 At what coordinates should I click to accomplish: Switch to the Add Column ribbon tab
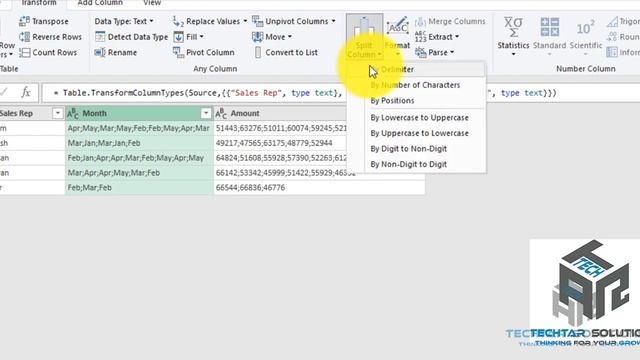[100, 3]
